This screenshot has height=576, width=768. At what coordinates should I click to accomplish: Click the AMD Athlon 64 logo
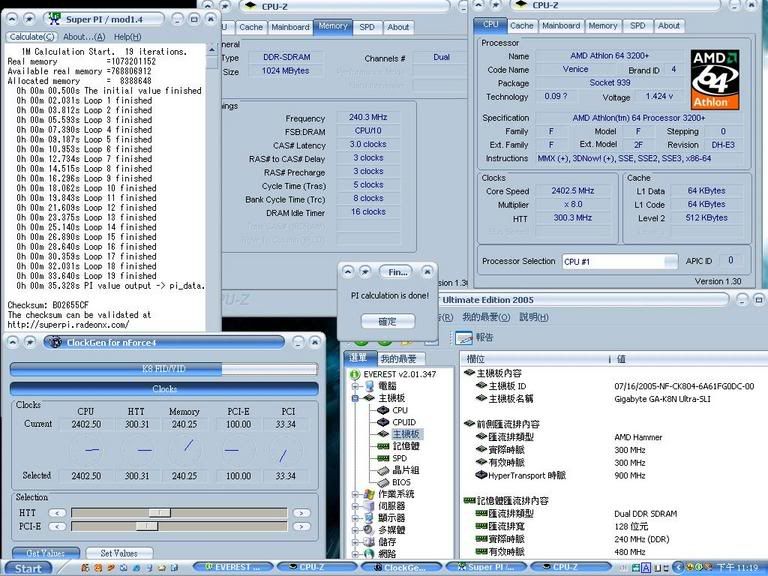point(717,79)
